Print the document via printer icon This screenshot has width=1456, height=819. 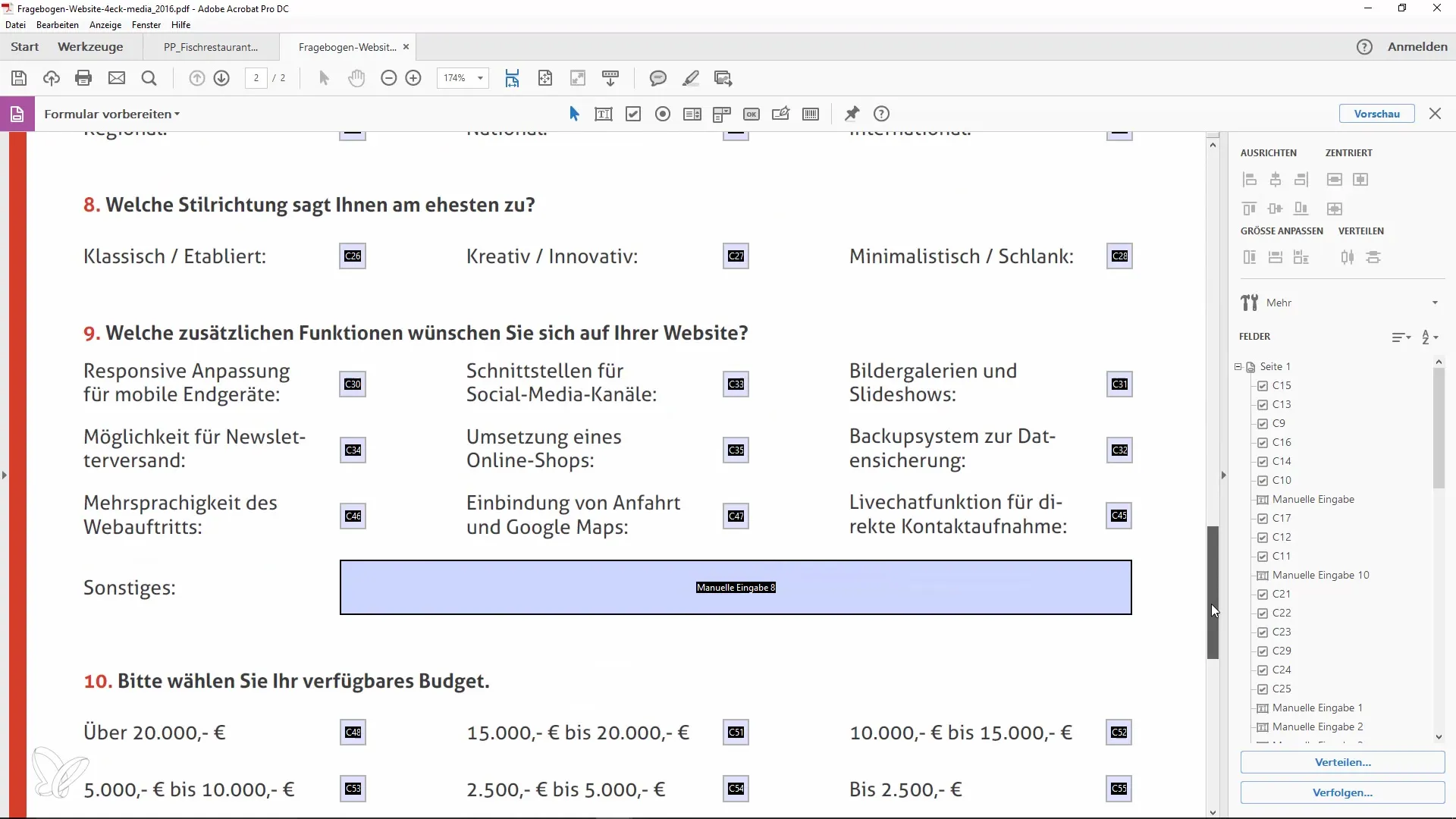point(83,78)
